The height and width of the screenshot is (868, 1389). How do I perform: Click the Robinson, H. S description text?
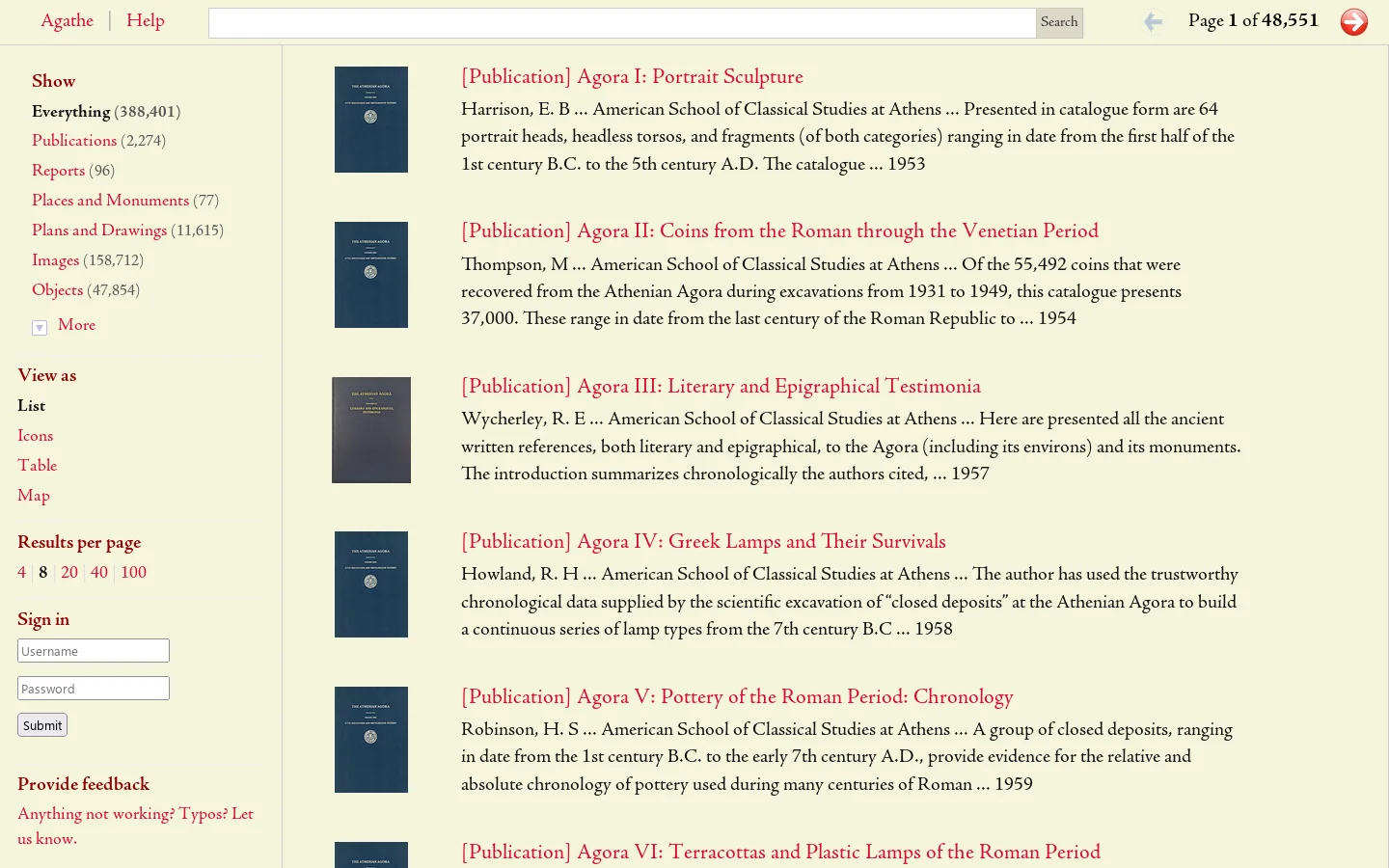click(x=847, y=757)
